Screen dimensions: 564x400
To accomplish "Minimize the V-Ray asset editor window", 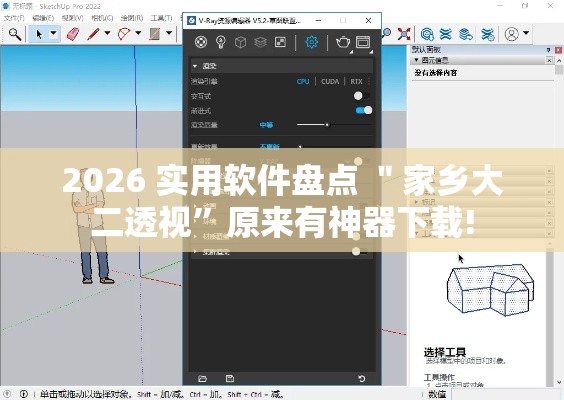I will (318, 21).
